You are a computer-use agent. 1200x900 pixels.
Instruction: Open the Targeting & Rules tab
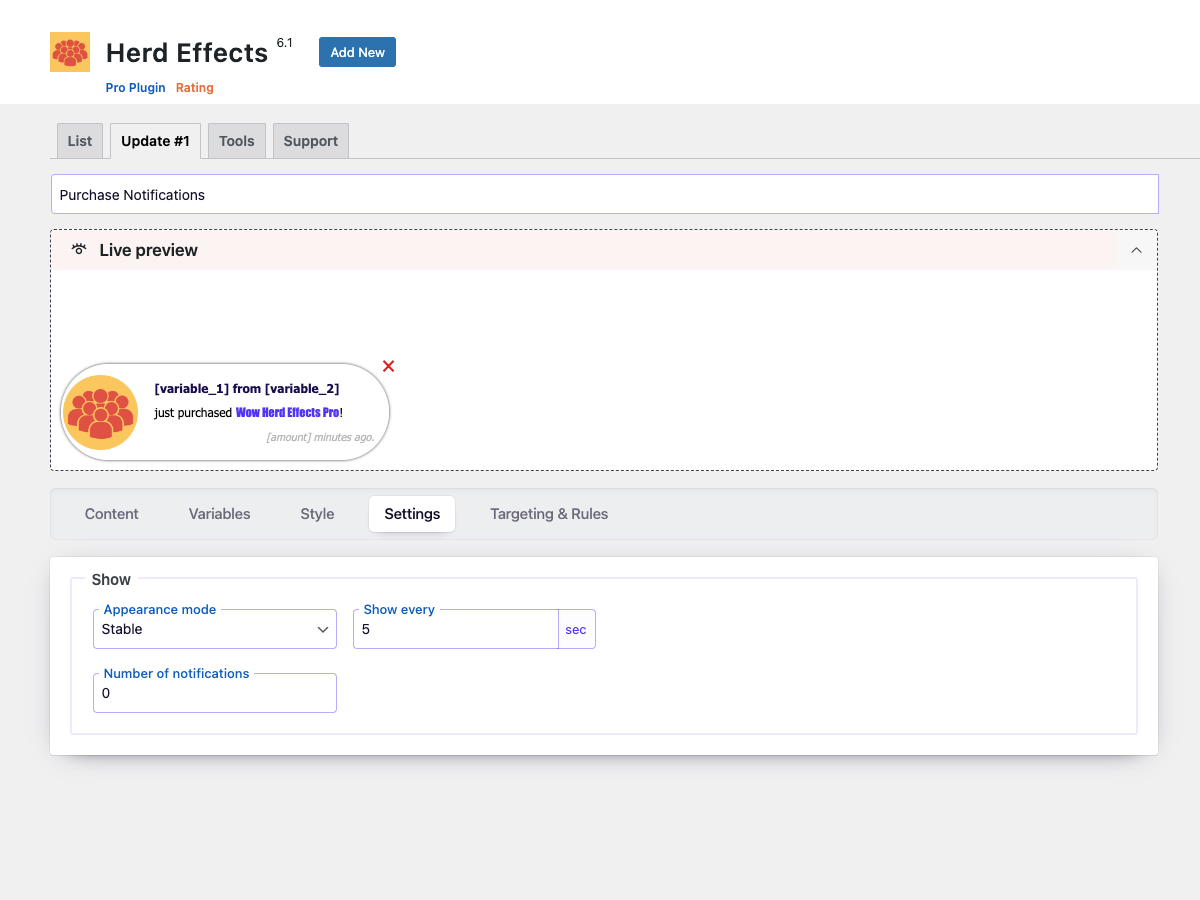549,514
